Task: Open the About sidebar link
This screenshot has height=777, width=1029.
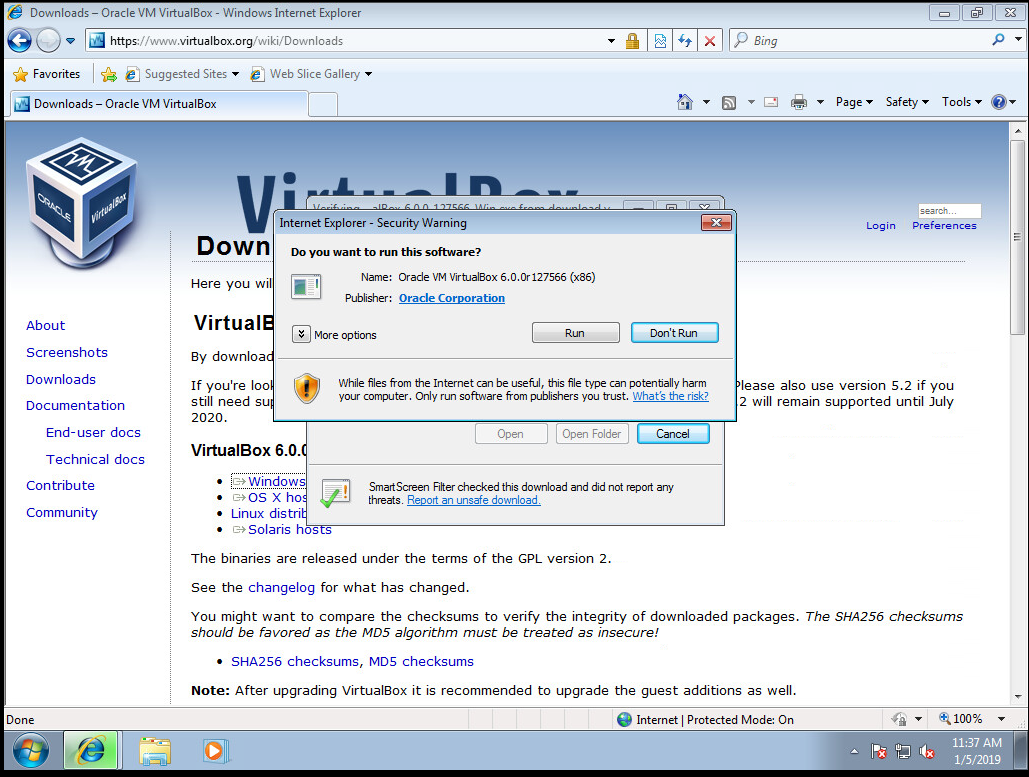Action: (x=45, y=326)
